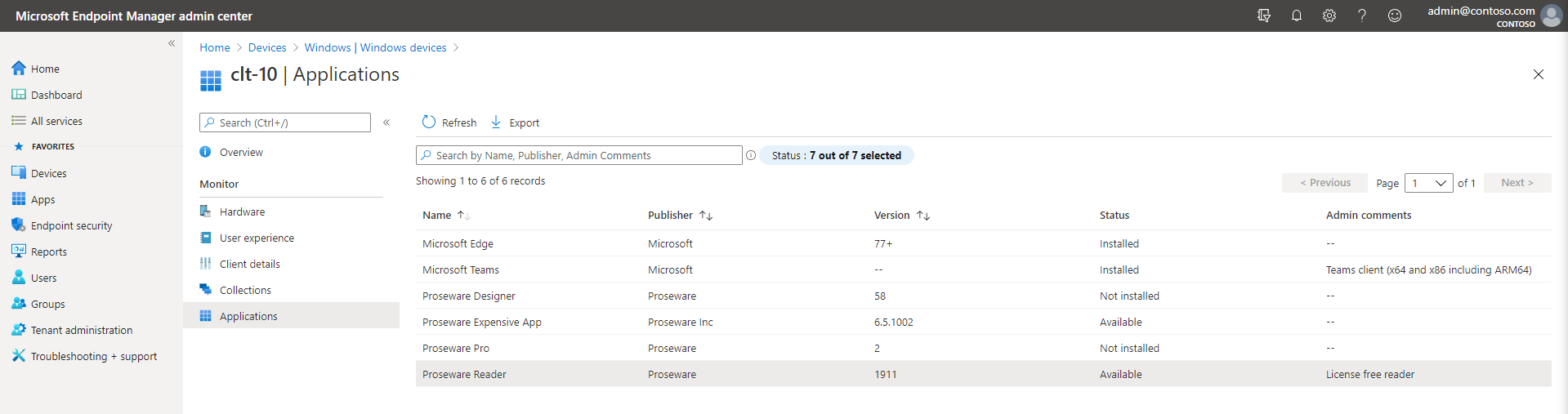Collapse the left navigation sidebar

point(172,43)
